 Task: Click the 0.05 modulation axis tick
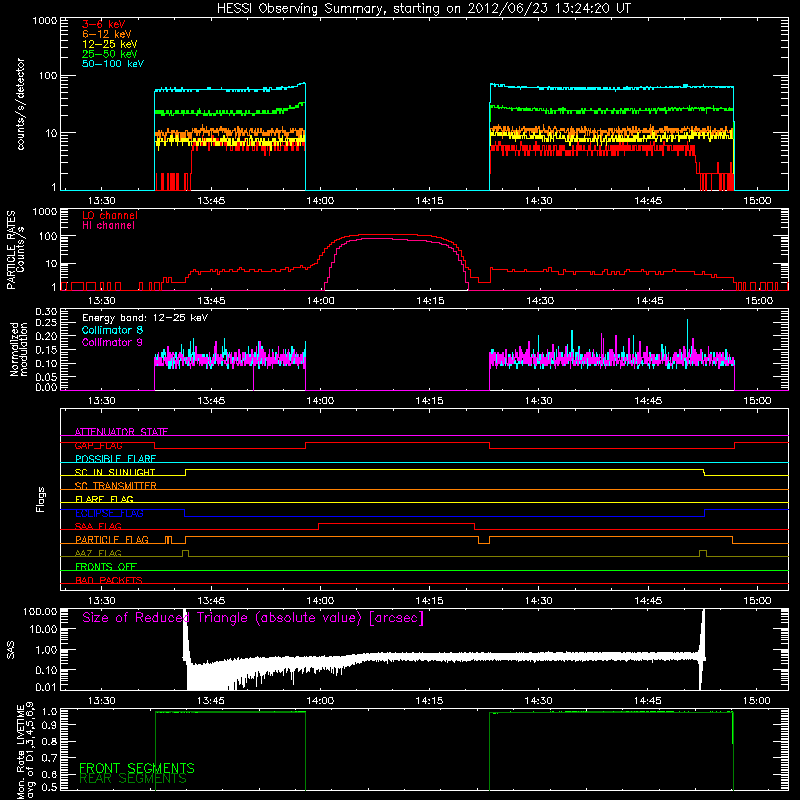click(x=45, y=377)
